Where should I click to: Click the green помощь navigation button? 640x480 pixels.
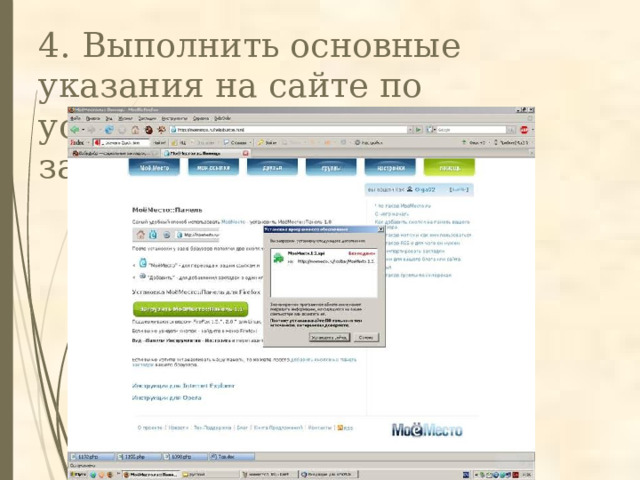click(449, 167)
